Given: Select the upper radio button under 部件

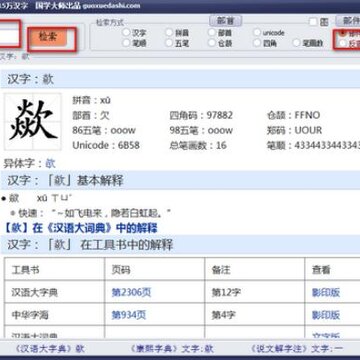Looking at the screenshot, I should pos(343,33).
